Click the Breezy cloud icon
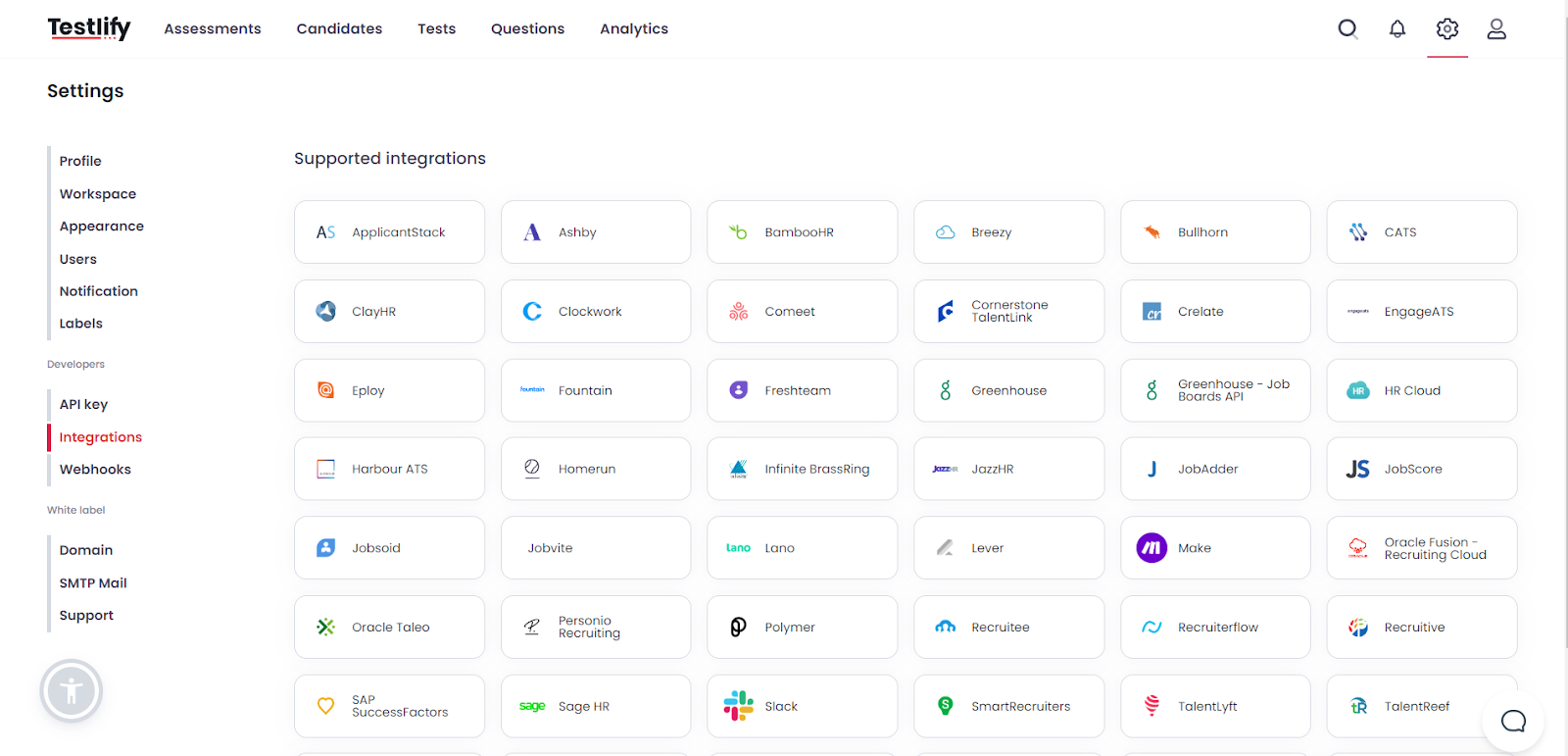Screen dimensions: 1568x756 946,232
